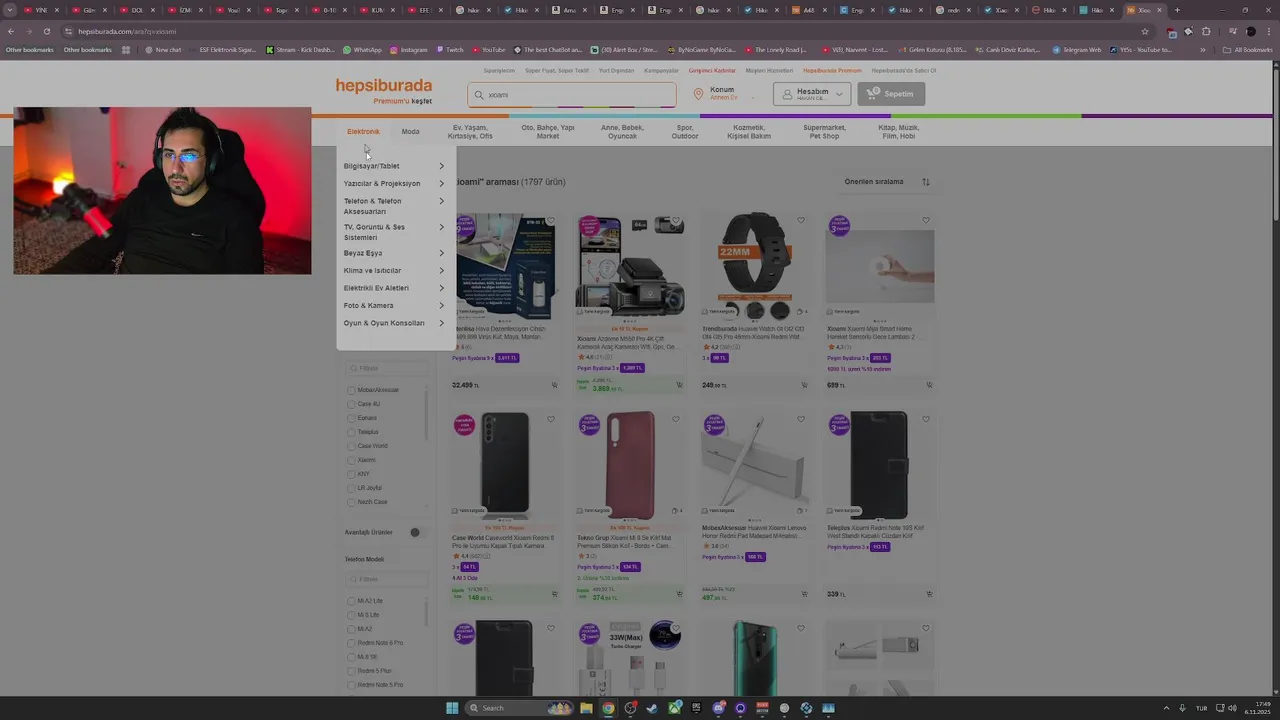Click the Konum location pin icon

[699, 94]
